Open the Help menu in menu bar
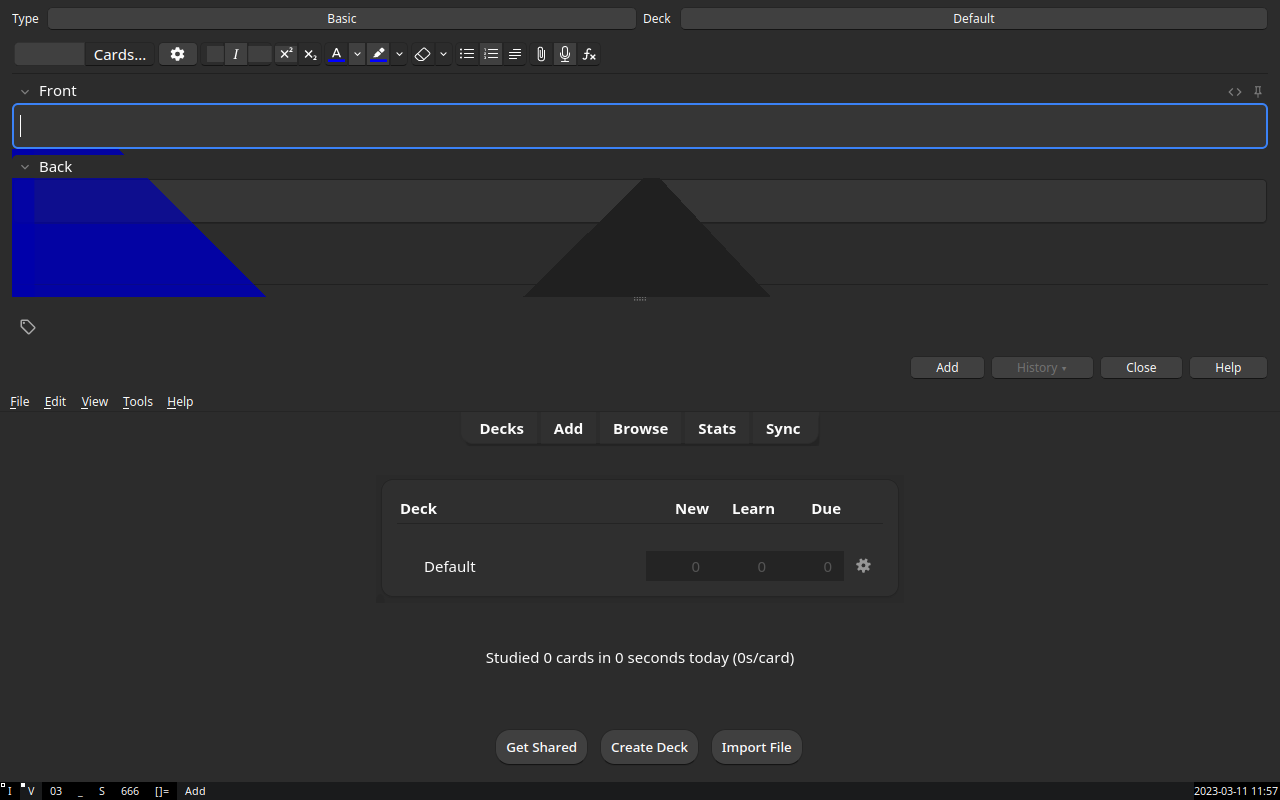The image size is (1280, 800). pyautogui.click(x=180, y=401)
